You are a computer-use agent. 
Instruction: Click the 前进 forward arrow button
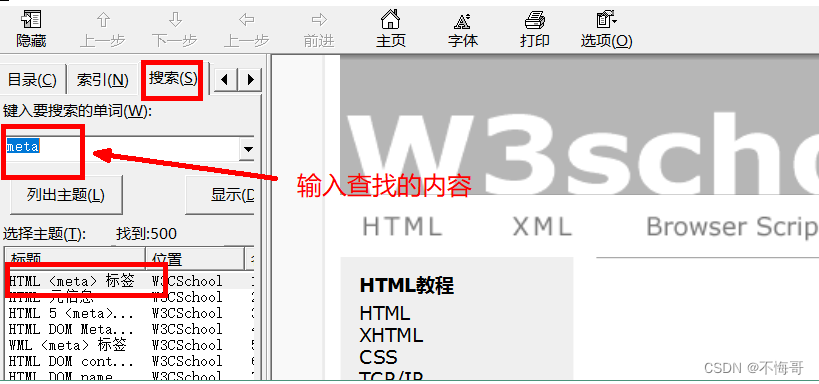pyautogui.click(x=319, y=30)
